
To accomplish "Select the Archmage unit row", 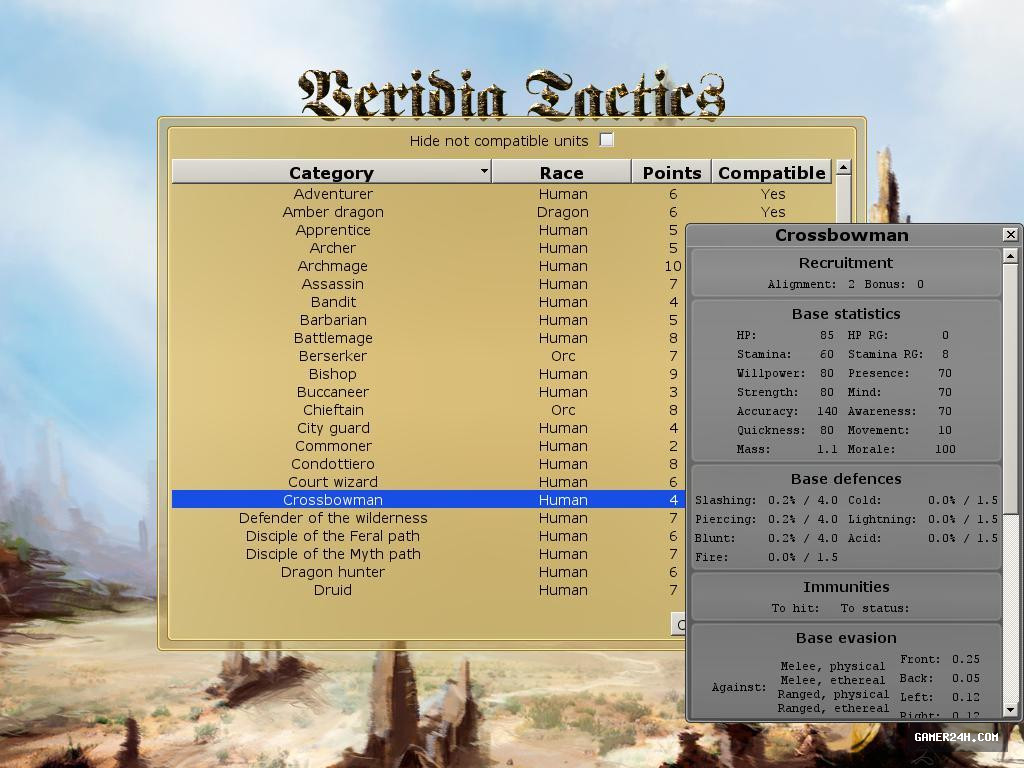I will coord(428,266).
